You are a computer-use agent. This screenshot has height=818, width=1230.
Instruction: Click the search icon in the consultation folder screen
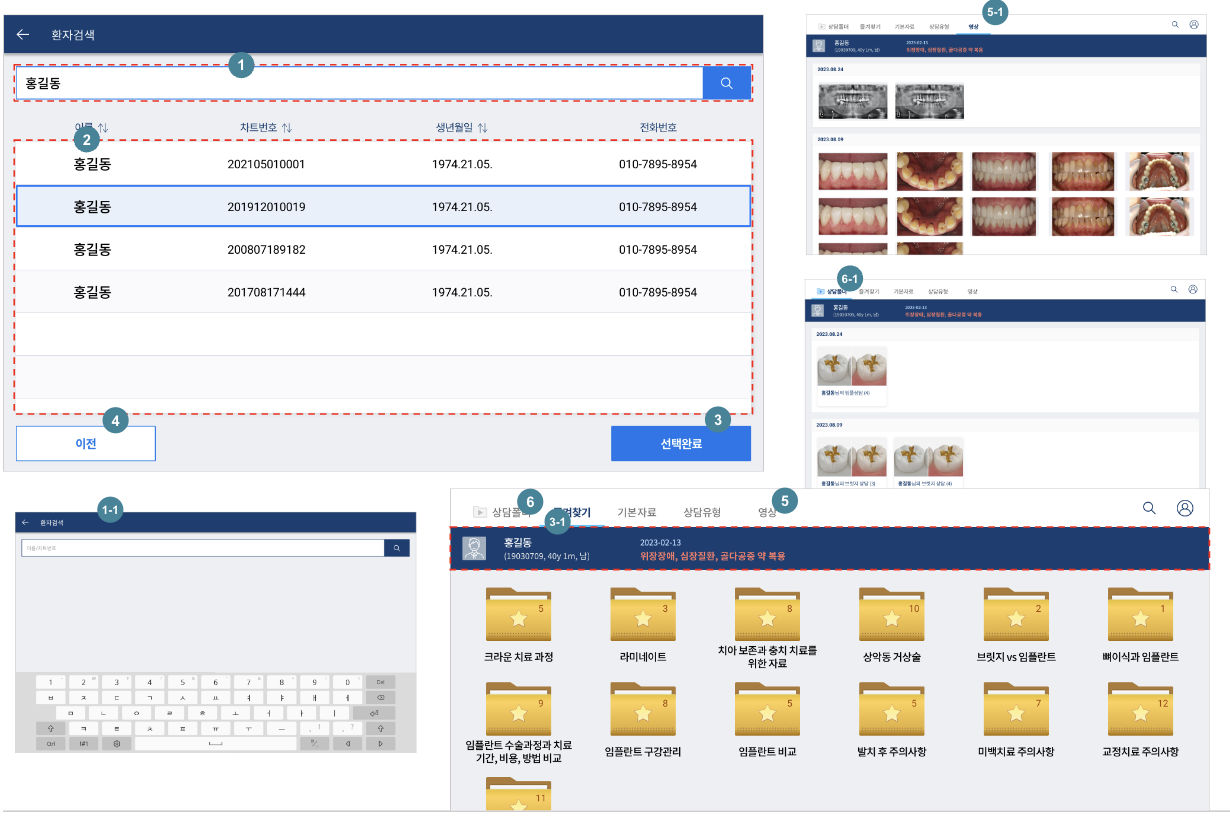click(x=1175, y=289)
